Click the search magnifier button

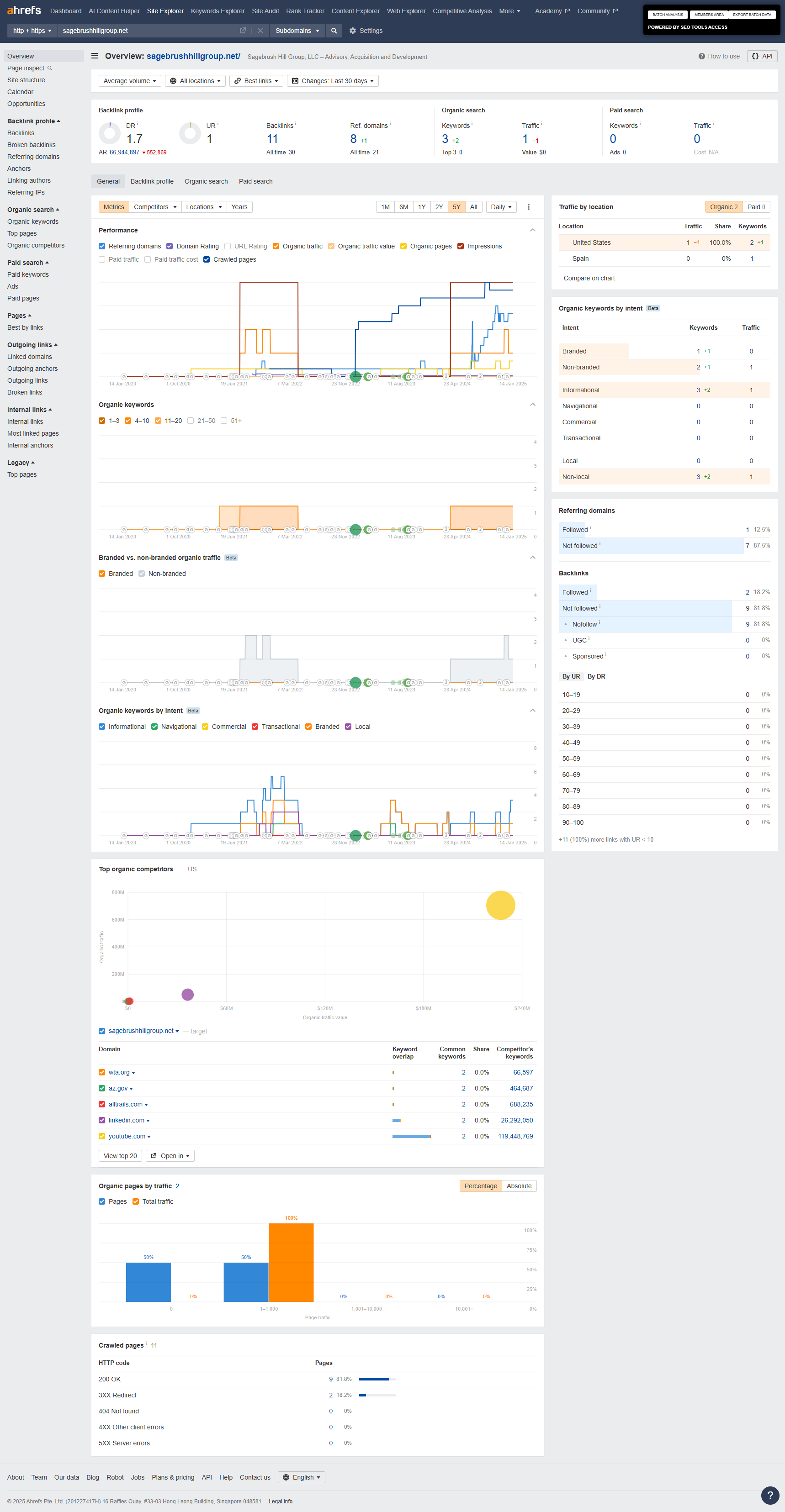(334, 31)
